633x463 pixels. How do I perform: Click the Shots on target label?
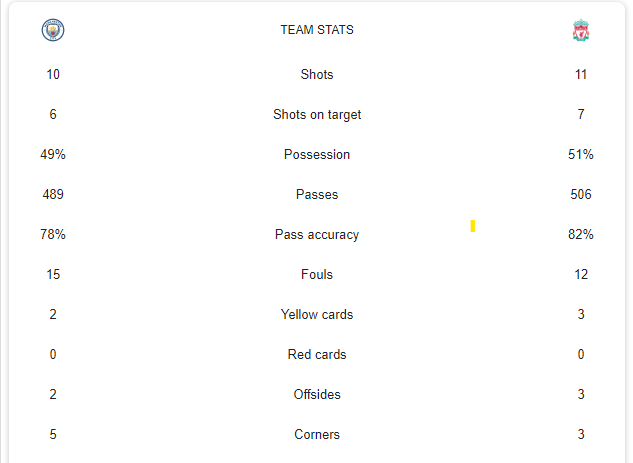coord(317,115)
